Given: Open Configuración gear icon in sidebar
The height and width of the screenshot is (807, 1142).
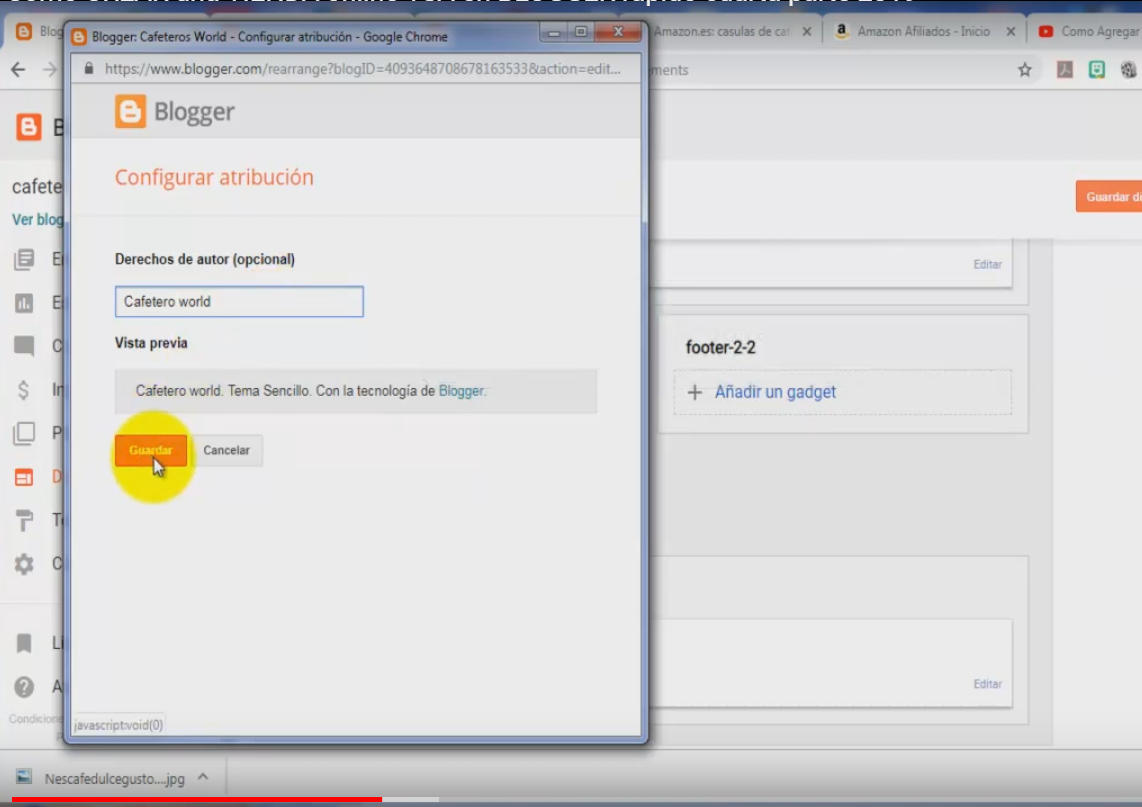Looking at the screenshot, I should (x=24, y=564).
